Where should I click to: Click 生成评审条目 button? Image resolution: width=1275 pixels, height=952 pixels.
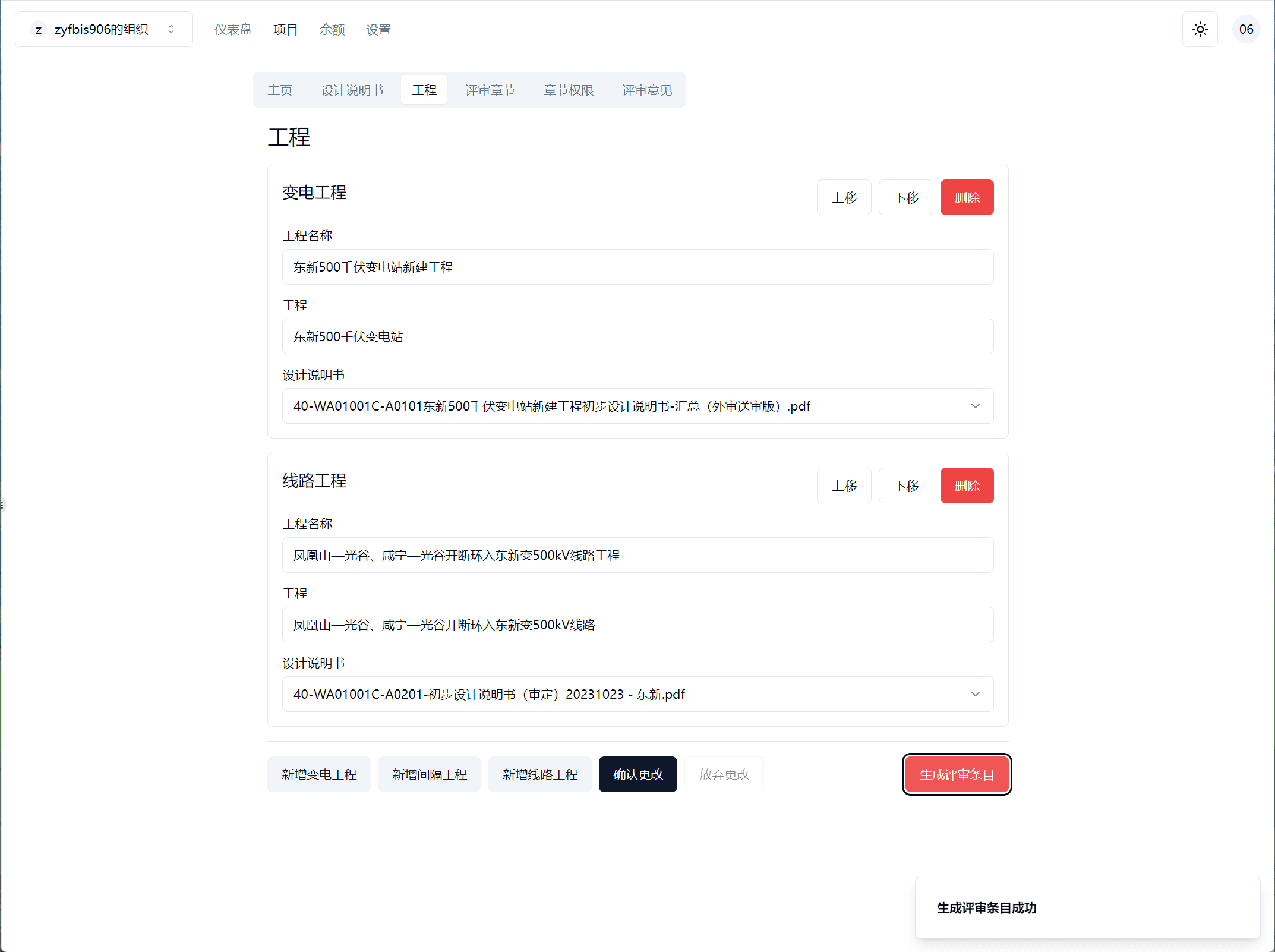pyautogui.click(x=957, y=774)
